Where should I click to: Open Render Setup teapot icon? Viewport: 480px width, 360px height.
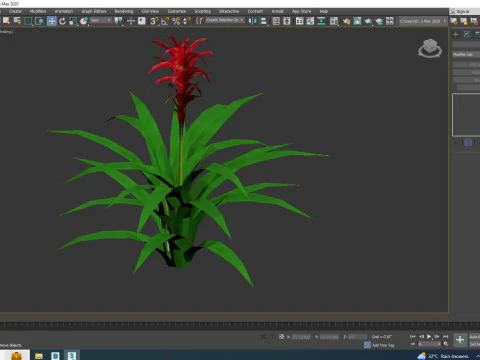[346, 21]
